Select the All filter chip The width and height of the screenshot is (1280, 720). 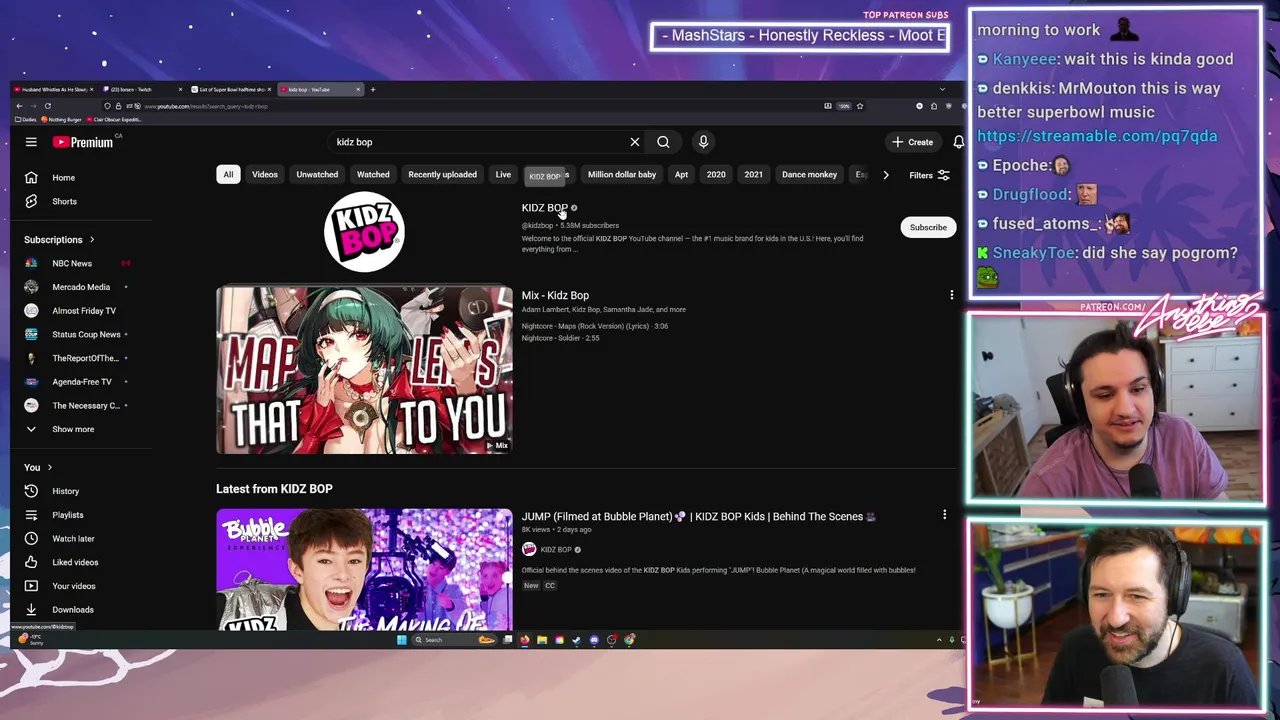pos(228,175)
